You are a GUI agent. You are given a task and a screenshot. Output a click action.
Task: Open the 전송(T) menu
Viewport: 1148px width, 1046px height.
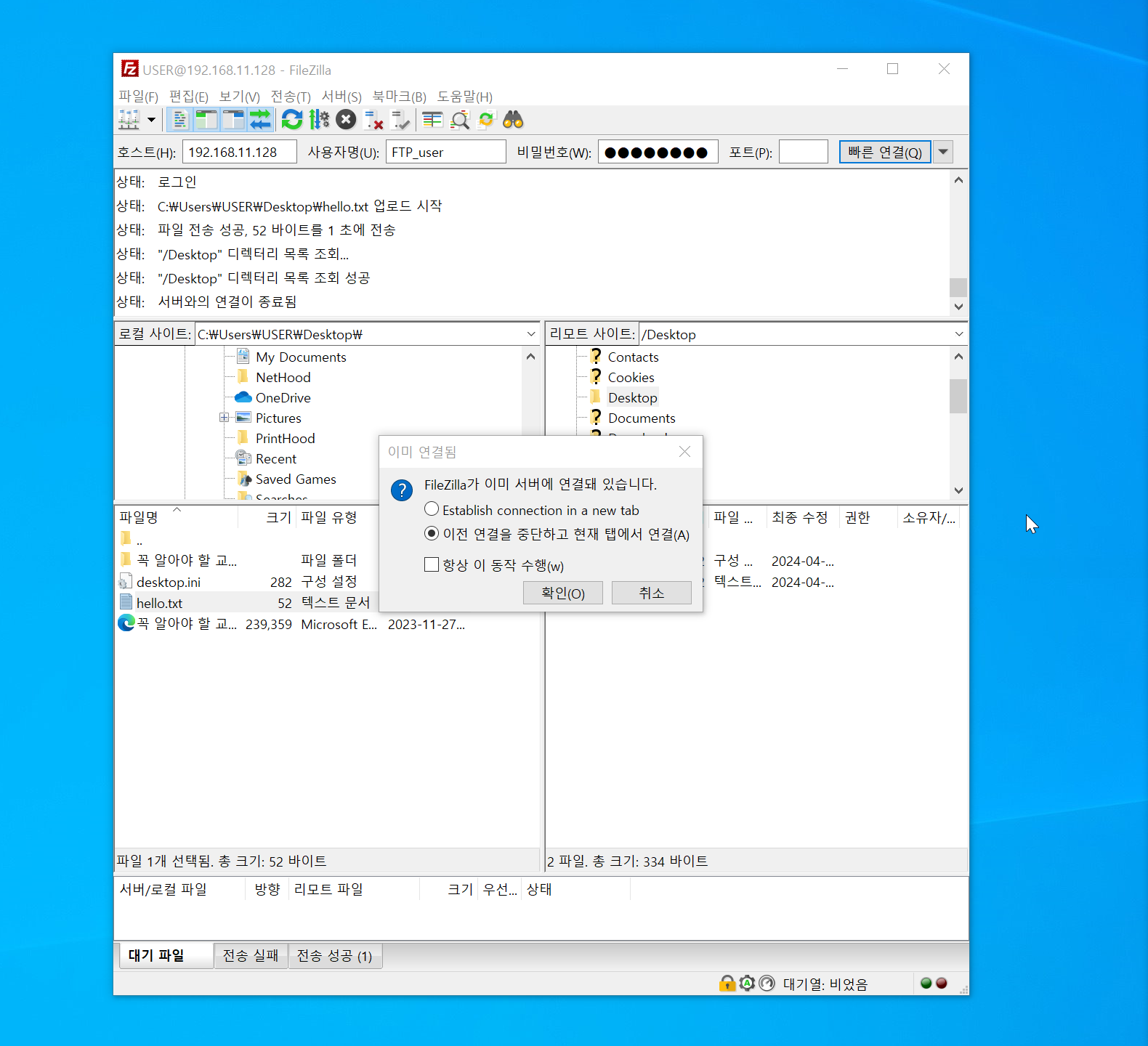pos(291,97)
